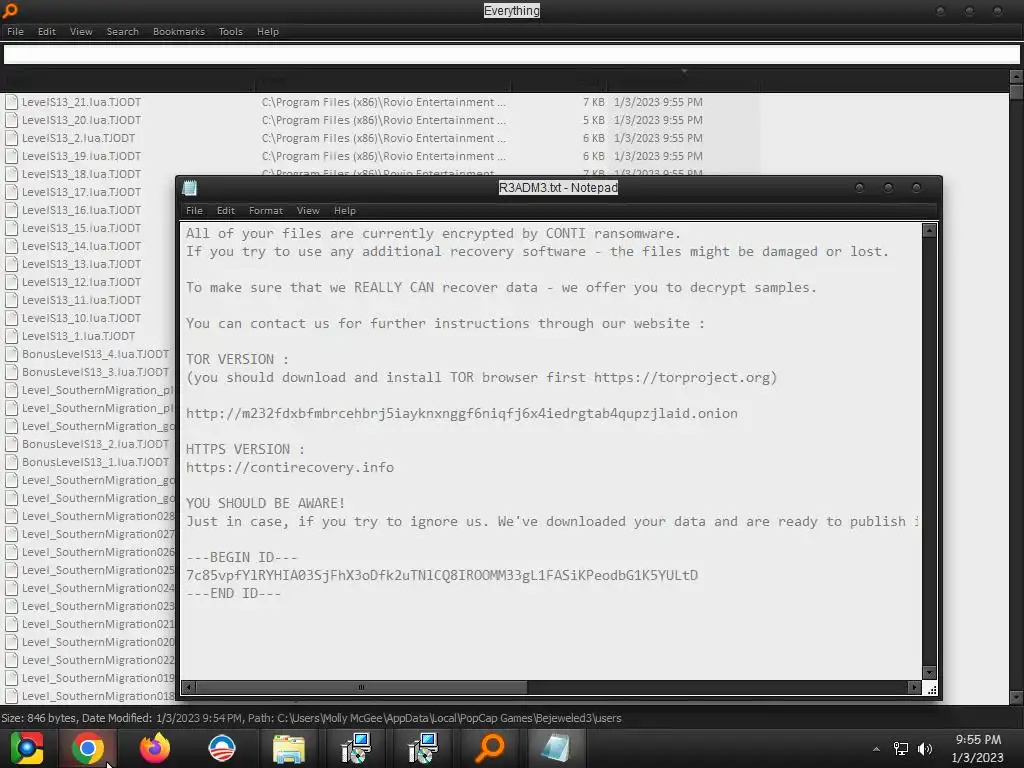Click Notepad horizontal scrollbar left arrow

tap(189, 687)
